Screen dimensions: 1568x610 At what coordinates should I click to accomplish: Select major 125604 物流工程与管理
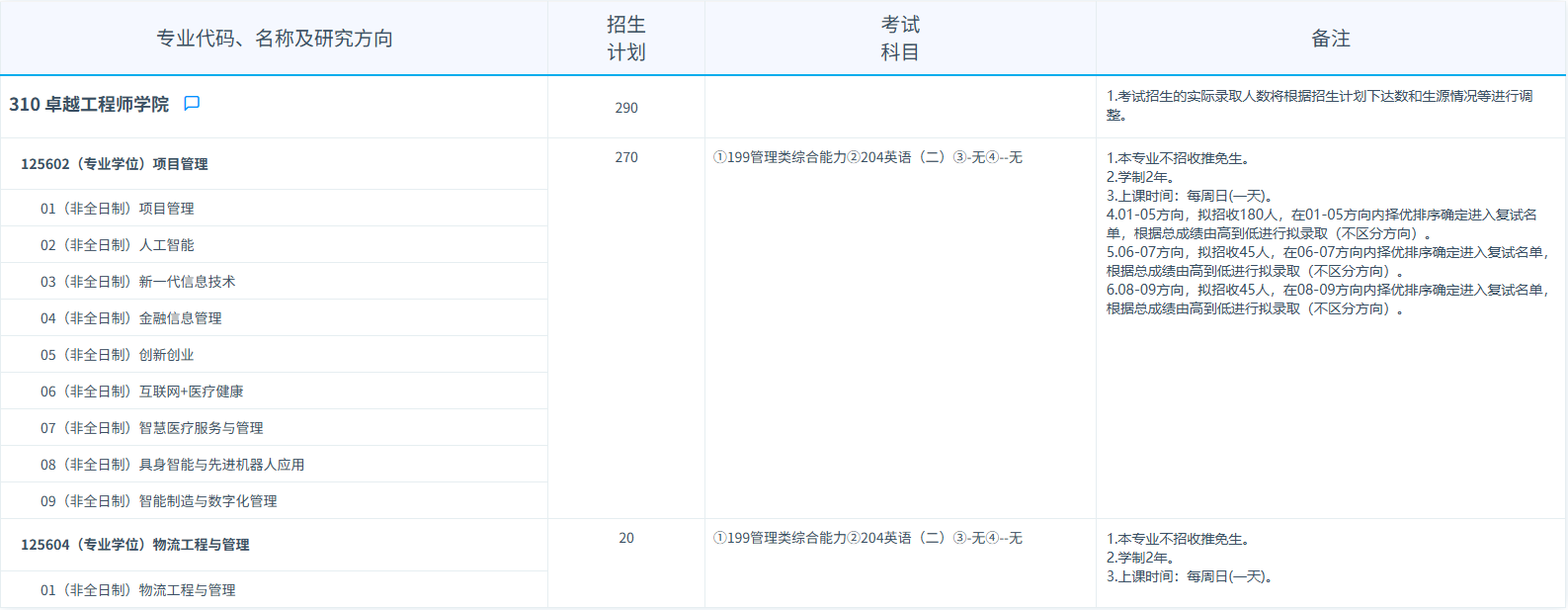click(x=135, y=545)
